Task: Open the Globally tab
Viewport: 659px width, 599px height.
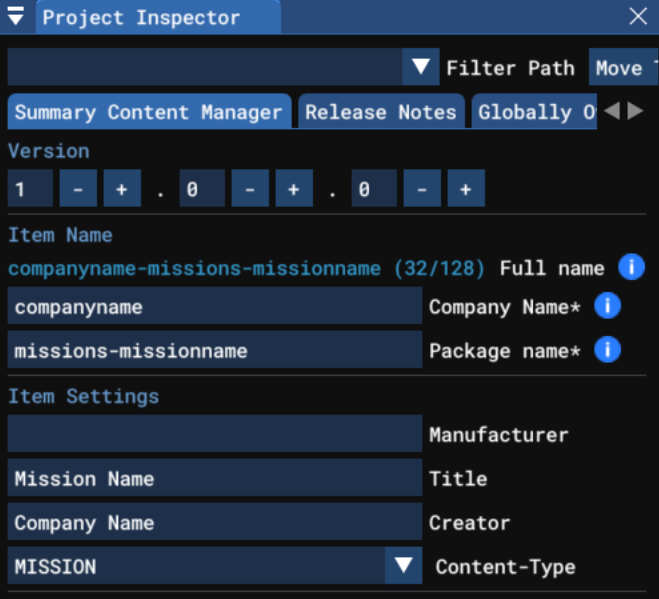Action: 535,112
